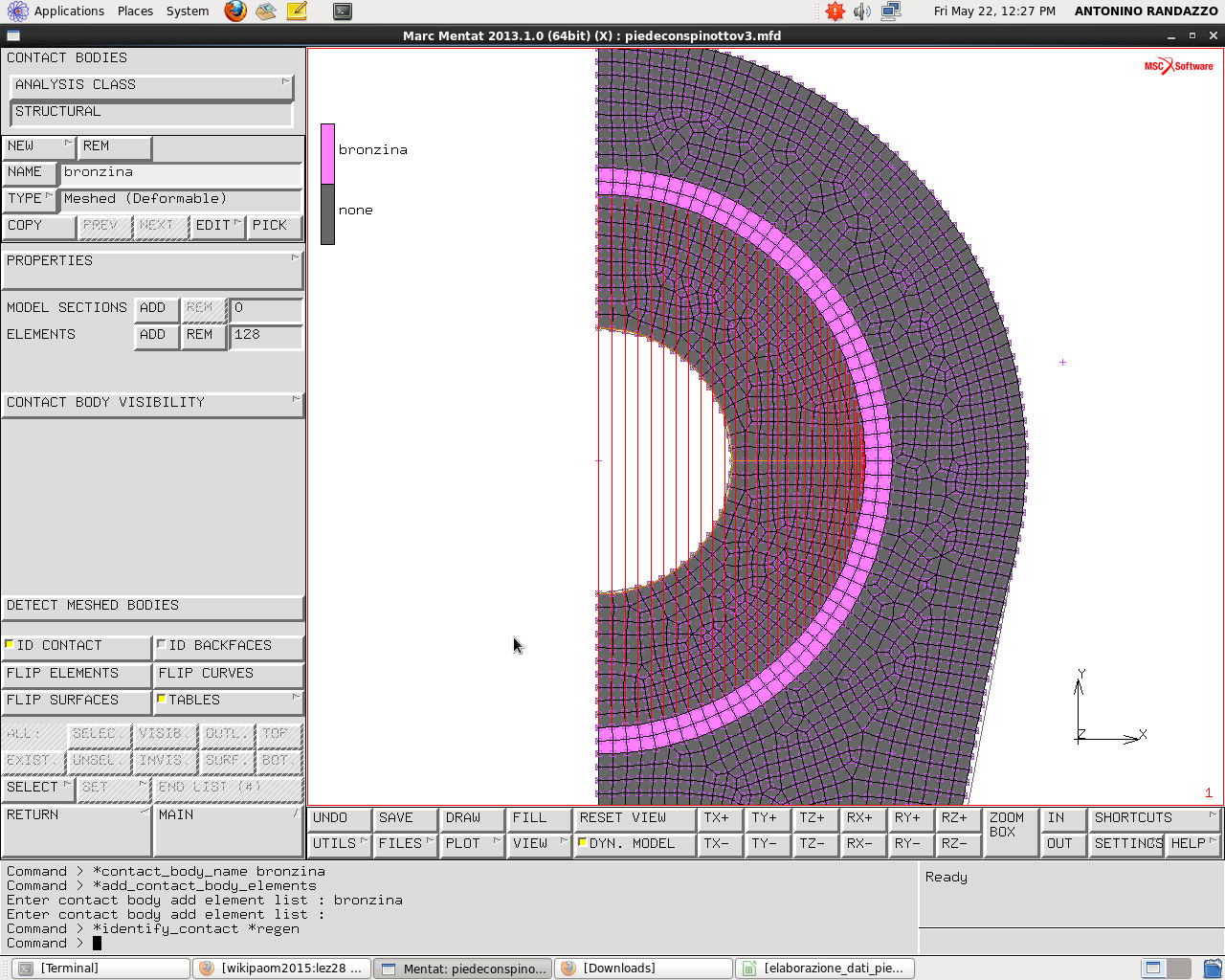Click the Command prompt input line
1225x980 pixels.
(459, 944)
